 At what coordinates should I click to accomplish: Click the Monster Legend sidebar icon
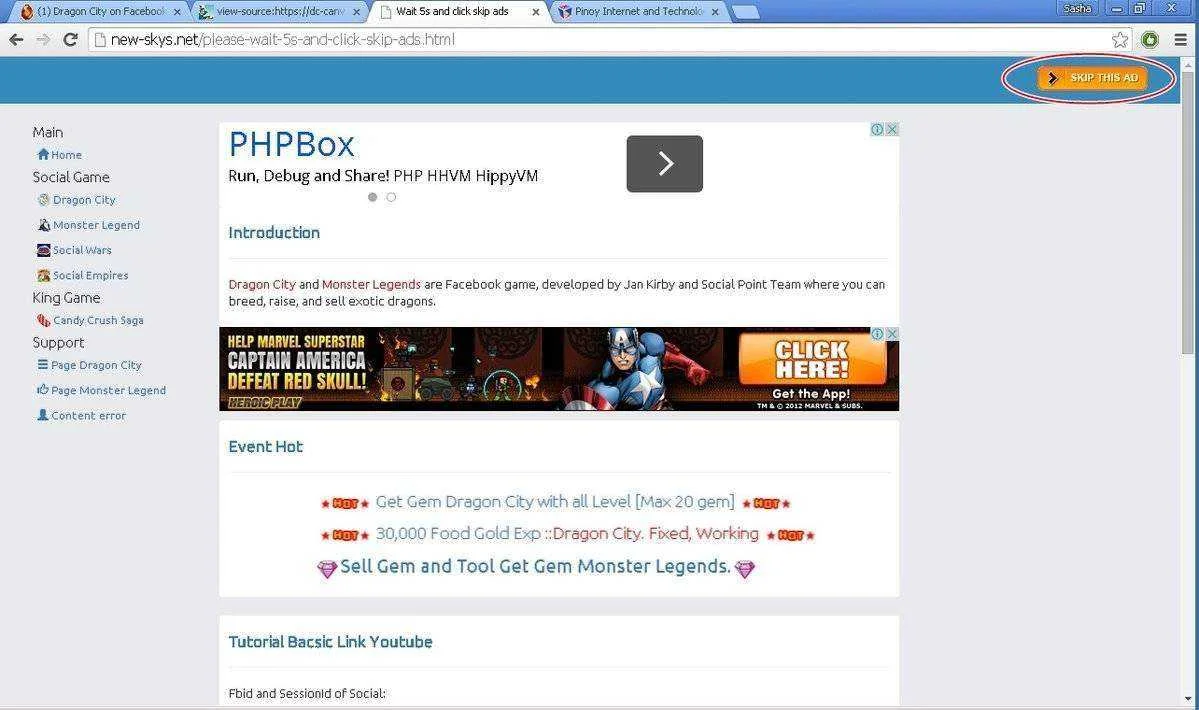coord(44,225)
